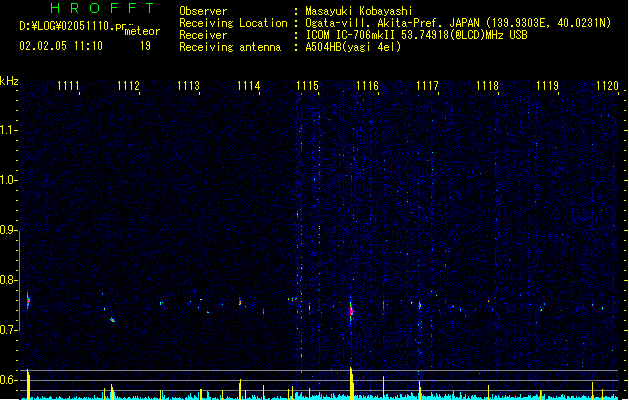Screen dimensions: 629x400
Task: Click the 'Receiver' field label
Action: tap(203, 35)
